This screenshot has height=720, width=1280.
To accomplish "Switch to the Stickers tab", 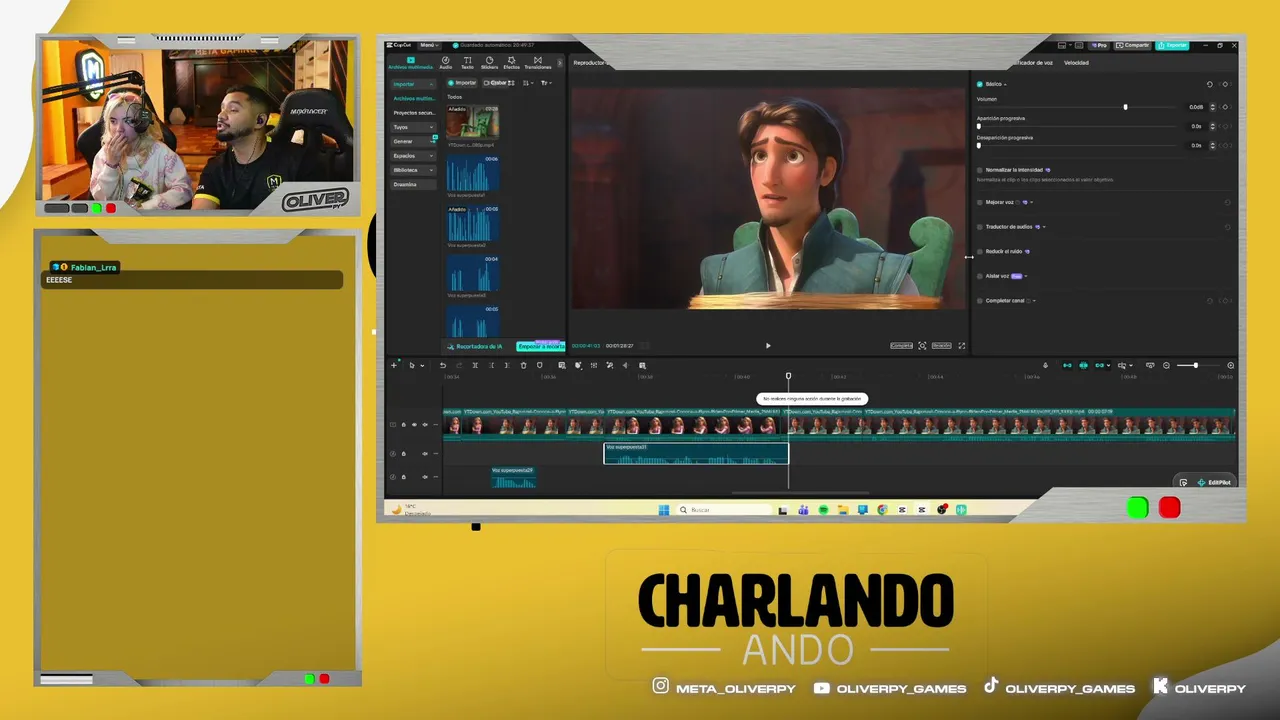I will (489, 63).
